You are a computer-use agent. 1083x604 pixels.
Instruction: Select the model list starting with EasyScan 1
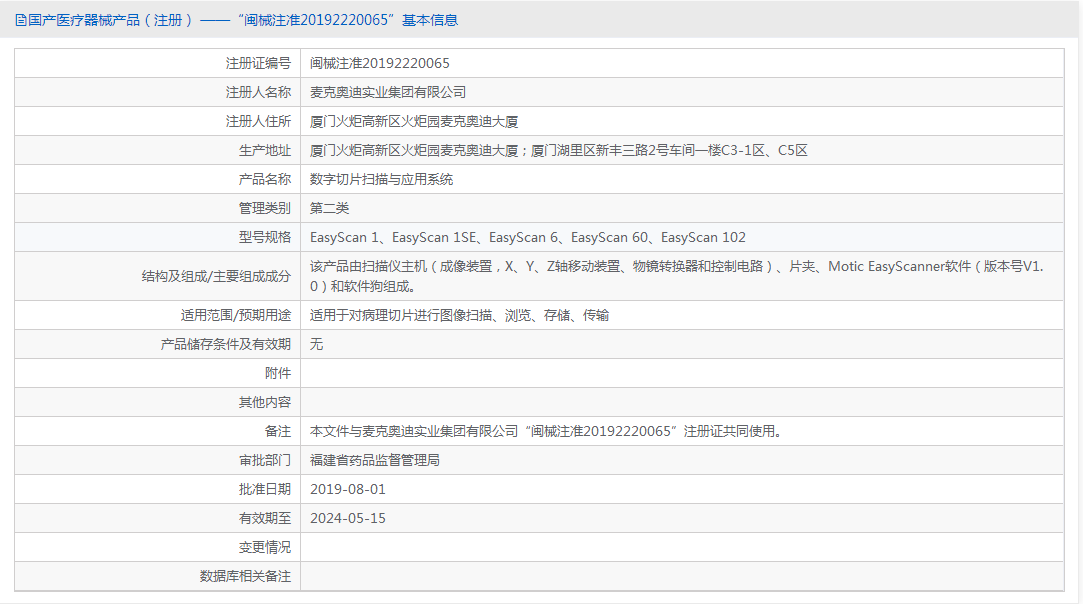528,238
